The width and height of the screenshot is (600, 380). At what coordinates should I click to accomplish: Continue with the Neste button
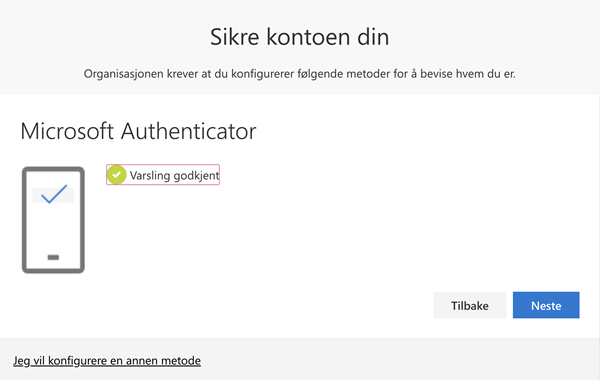pyautogui.click(x=546, y=305)
